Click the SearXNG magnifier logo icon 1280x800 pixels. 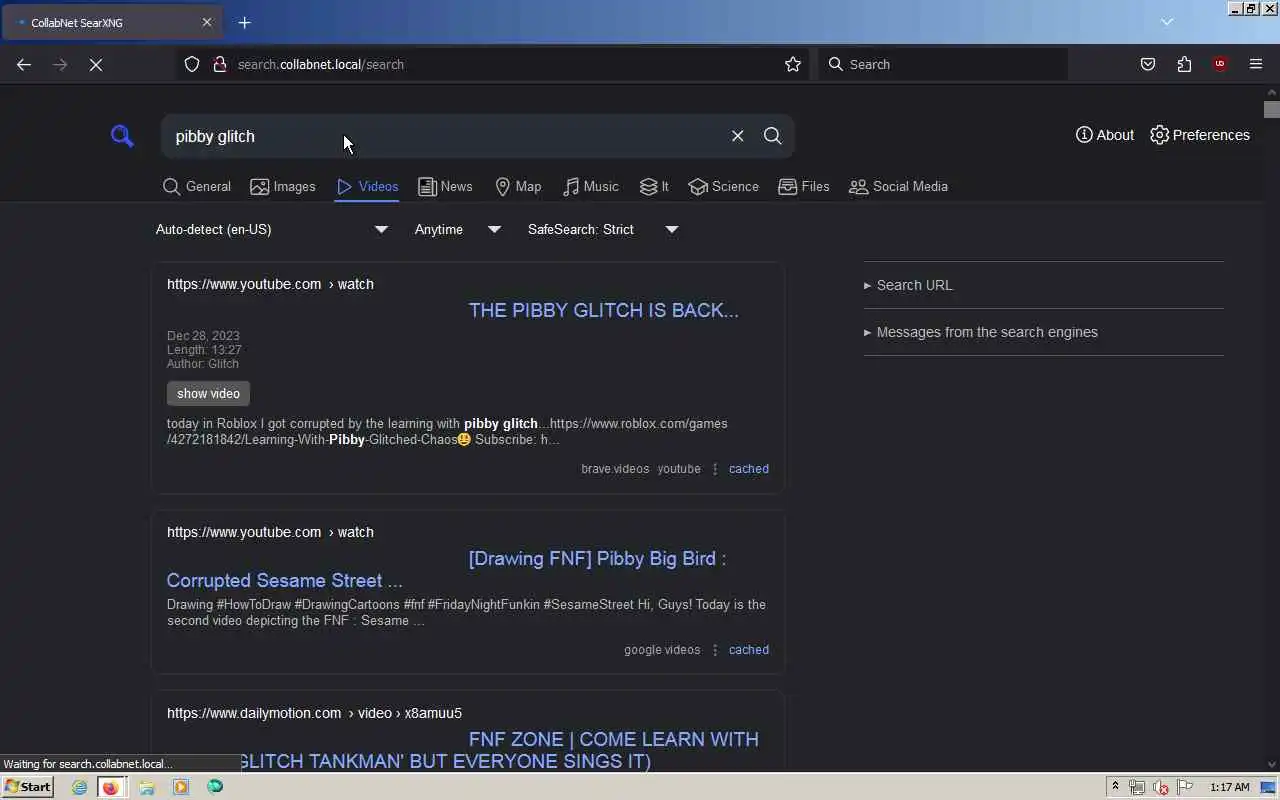pos(122,136)
